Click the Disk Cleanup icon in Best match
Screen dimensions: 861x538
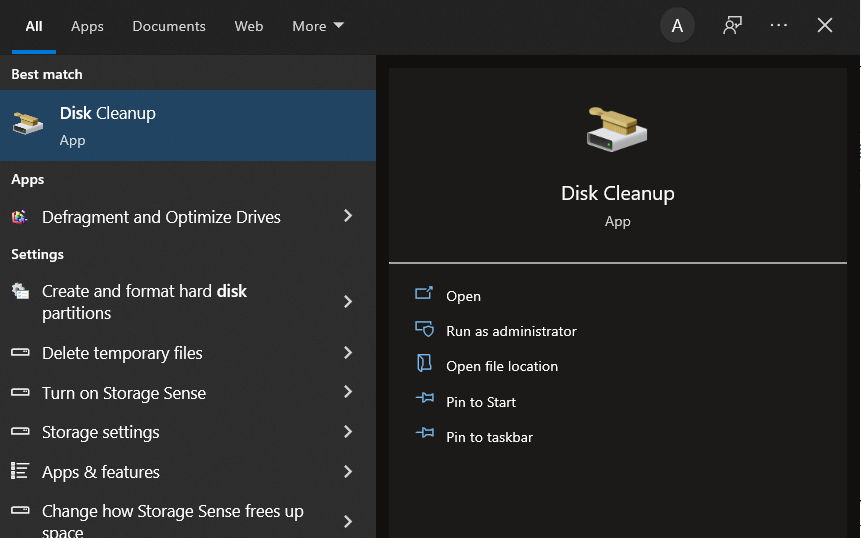(28, 124)
